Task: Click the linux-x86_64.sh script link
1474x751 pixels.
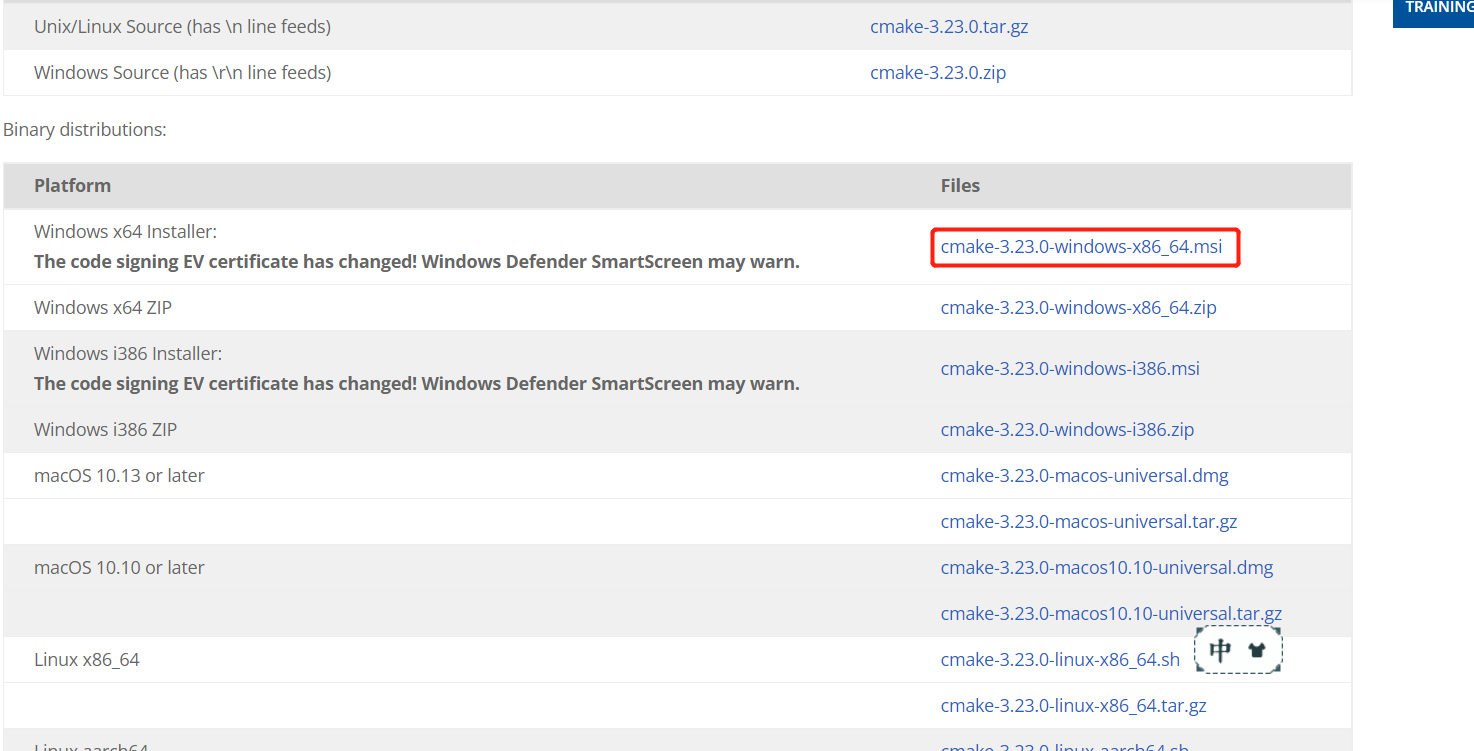Action: point(1060,660)
